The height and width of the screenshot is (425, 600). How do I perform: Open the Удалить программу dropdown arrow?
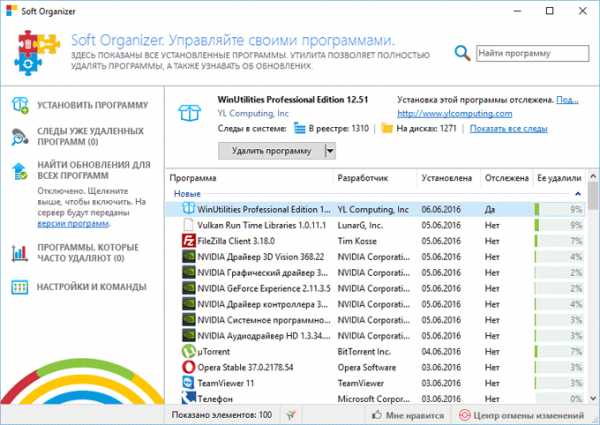tap(330, 151)
